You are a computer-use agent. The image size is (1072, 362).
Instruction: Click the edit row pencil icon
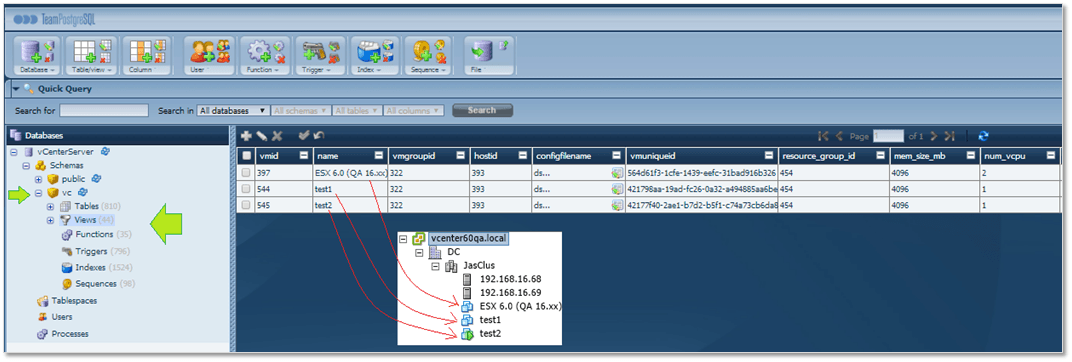click(x=262, y=136)
